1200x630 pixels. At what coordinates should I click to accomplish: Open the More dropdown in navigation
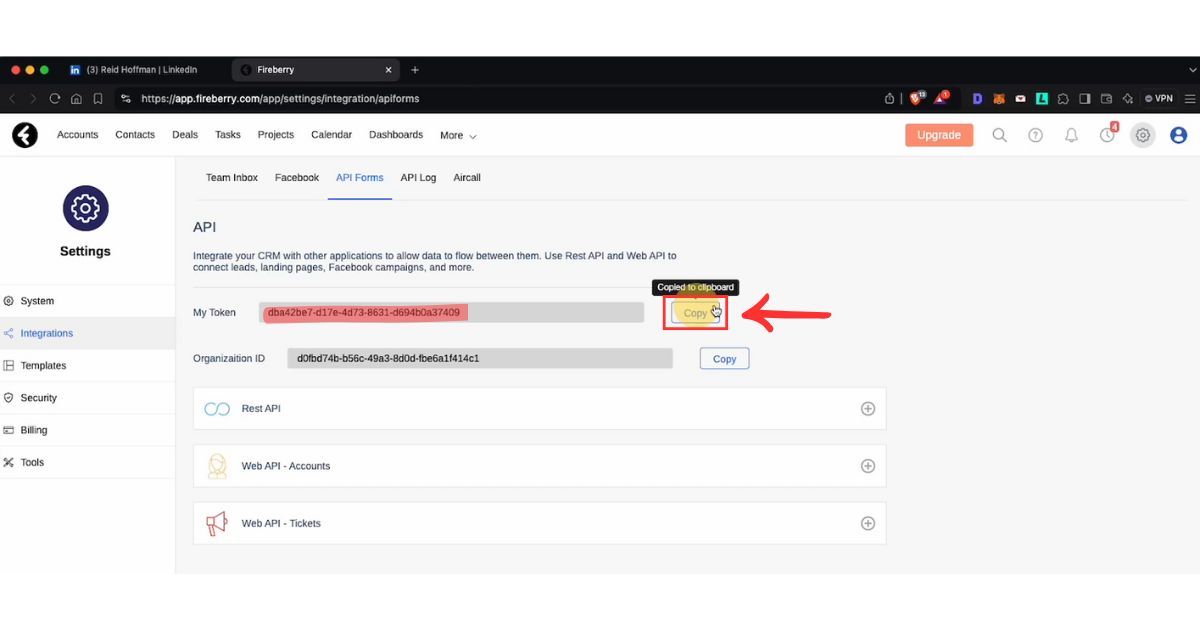tap(458, 135)
